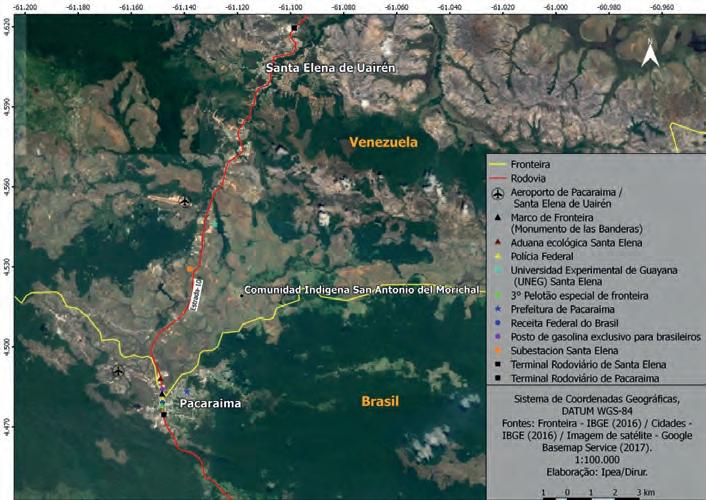Screen dimensions: 706x500
Task: Click legend square for Terminal Rodoviário de Pacaraima
Action: click(x=498, y=378)
